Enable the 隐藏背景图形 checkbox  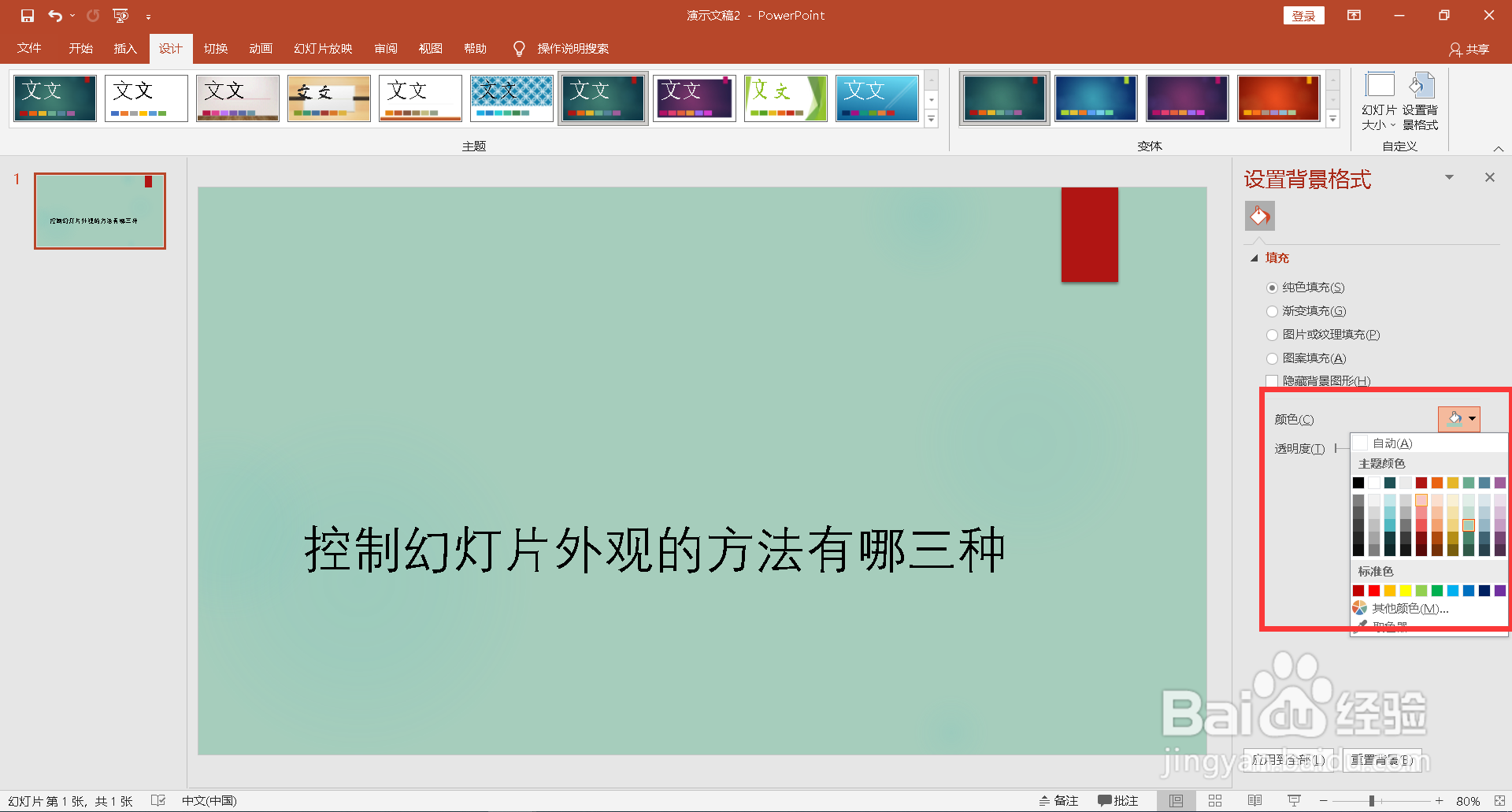(x=1273, y=380)
